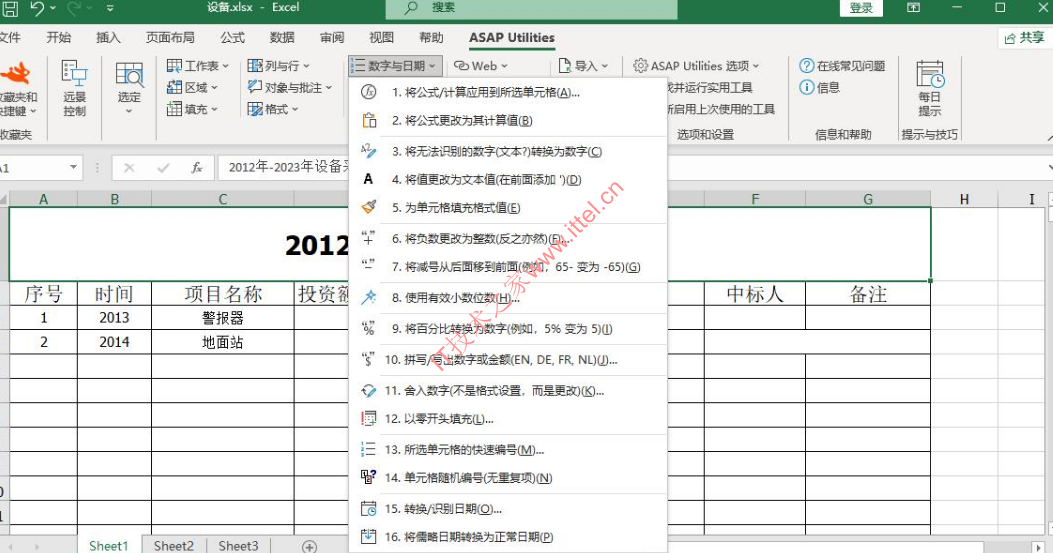Choose 1. 将公式/计算应用到所选单元格
1053x553 pixels.
(x=508, y=93)
